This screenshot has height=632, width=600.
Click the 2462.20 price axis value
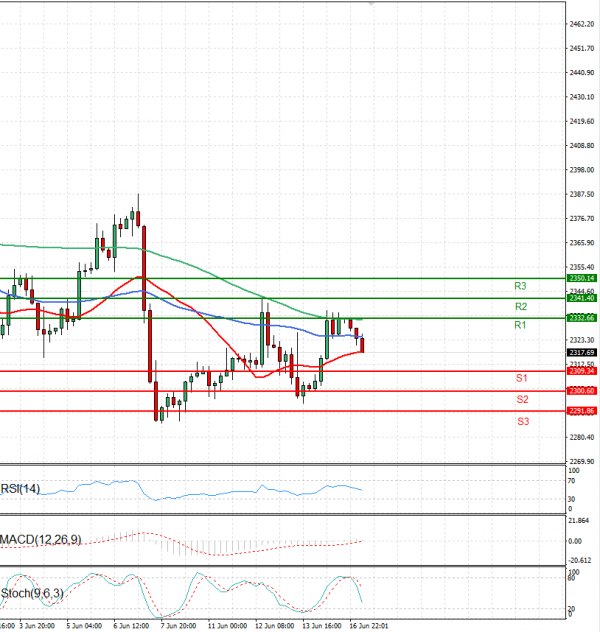click(581, 24)
